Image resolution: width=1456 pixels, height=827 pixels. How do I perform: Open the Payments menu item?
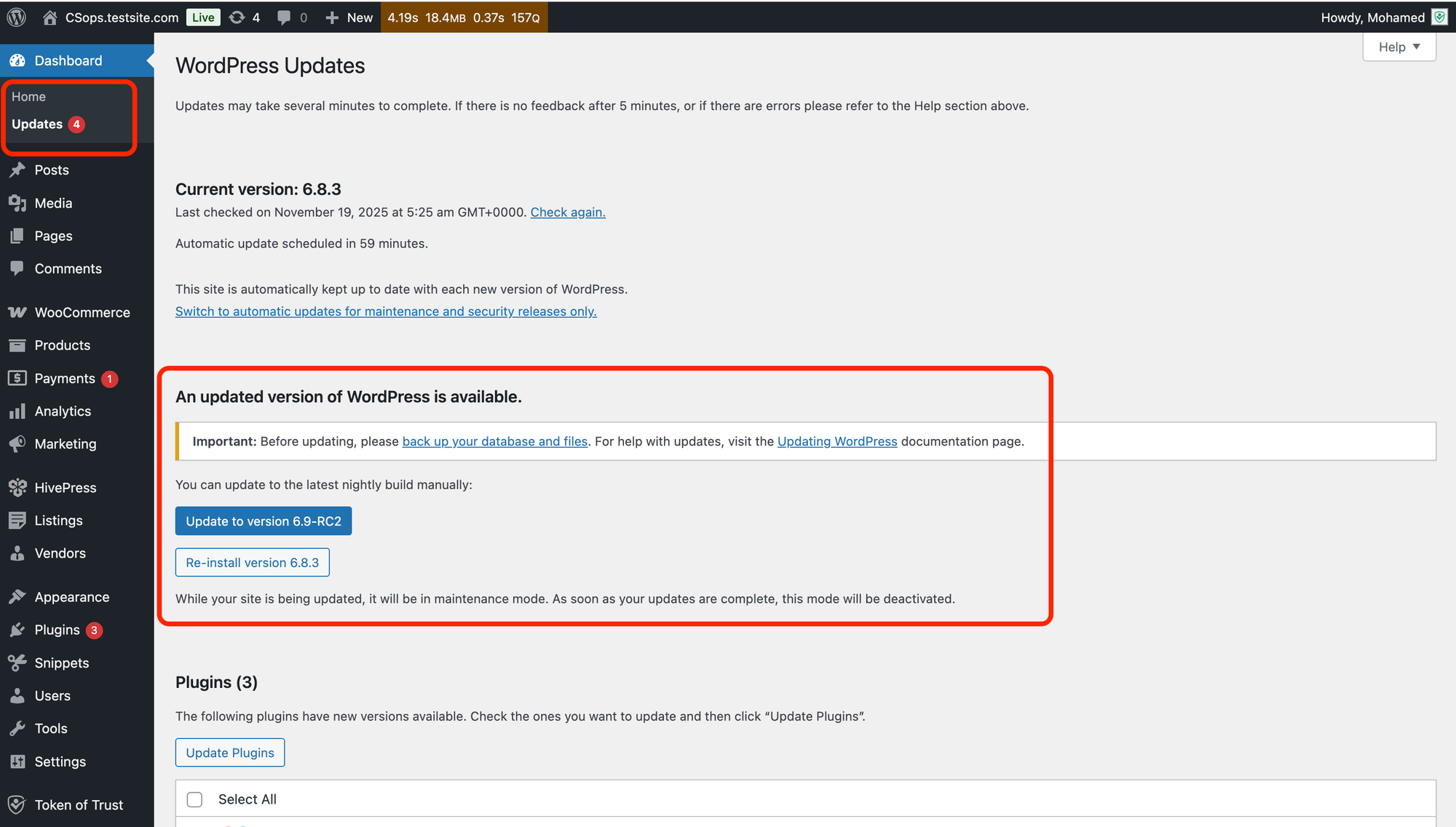coord(65,379)
